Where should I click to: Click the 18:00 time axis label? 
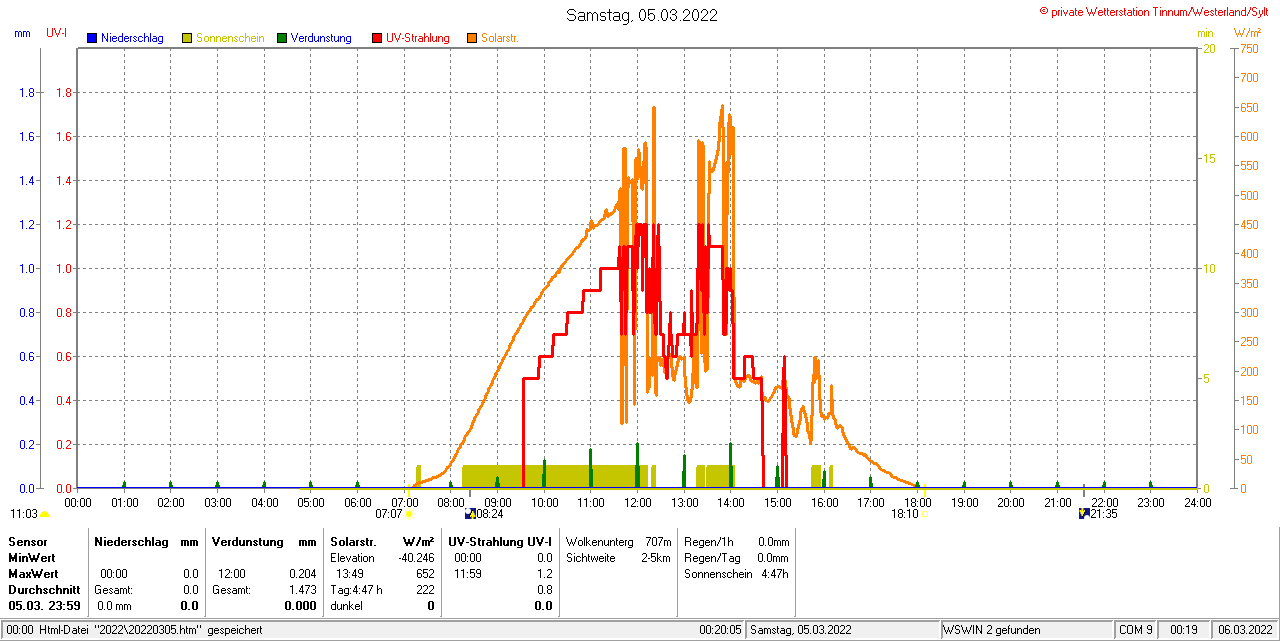(918, 502)
